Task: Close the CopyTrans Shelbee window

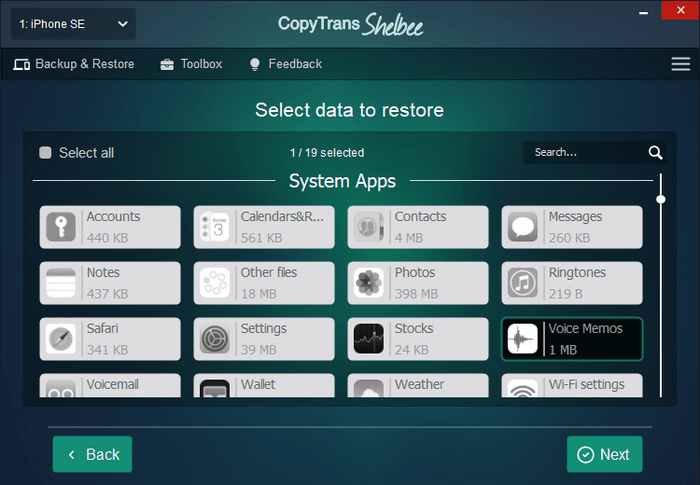Action: 680,10
